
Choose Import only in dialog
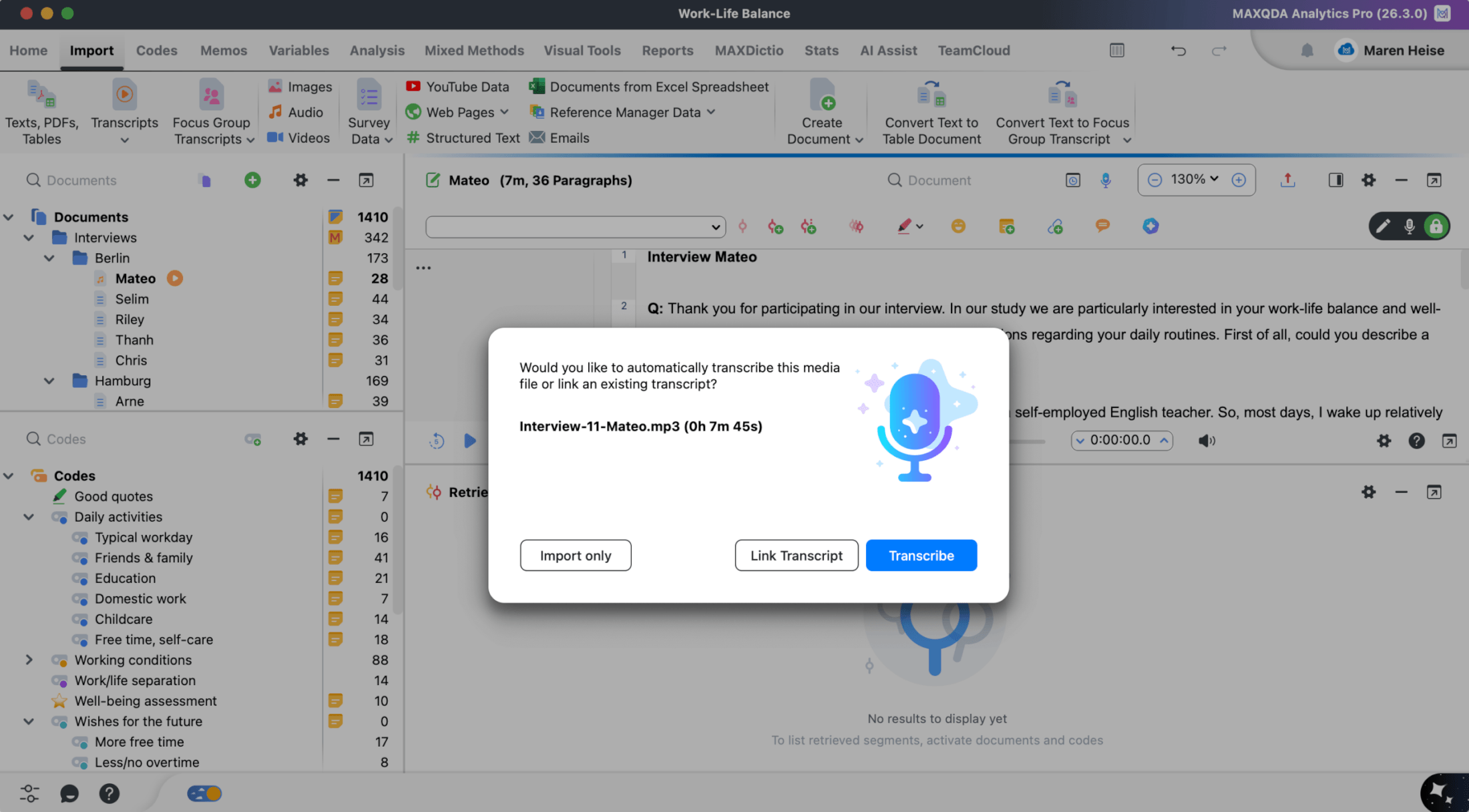coord(575,555)
